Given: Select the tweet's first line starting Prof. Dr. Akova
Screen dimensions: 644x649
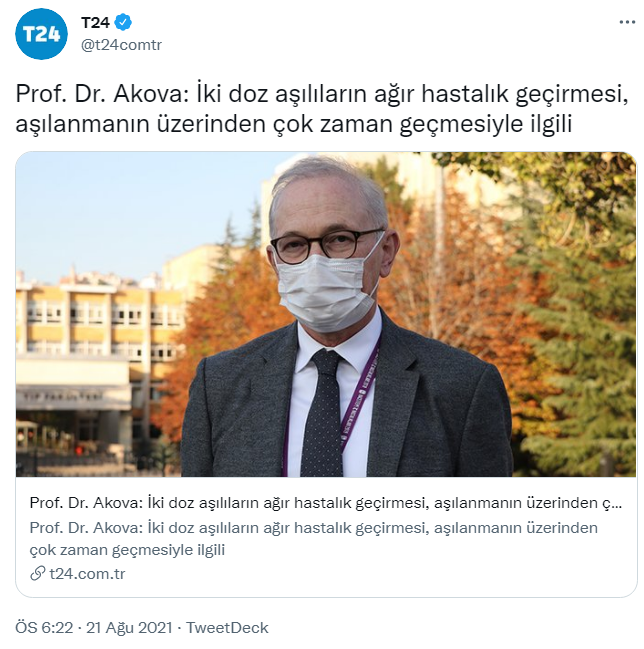Looking at the screenshot, I should [x=322, y=94].
